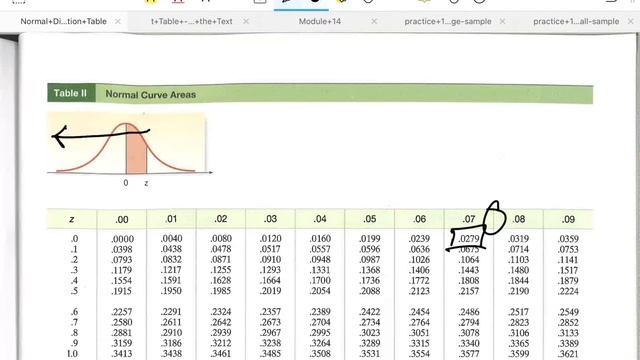This screenshot has height=360, width=640.
Task: Close the Module+14 tab
Action: click(x=374, y=21)
